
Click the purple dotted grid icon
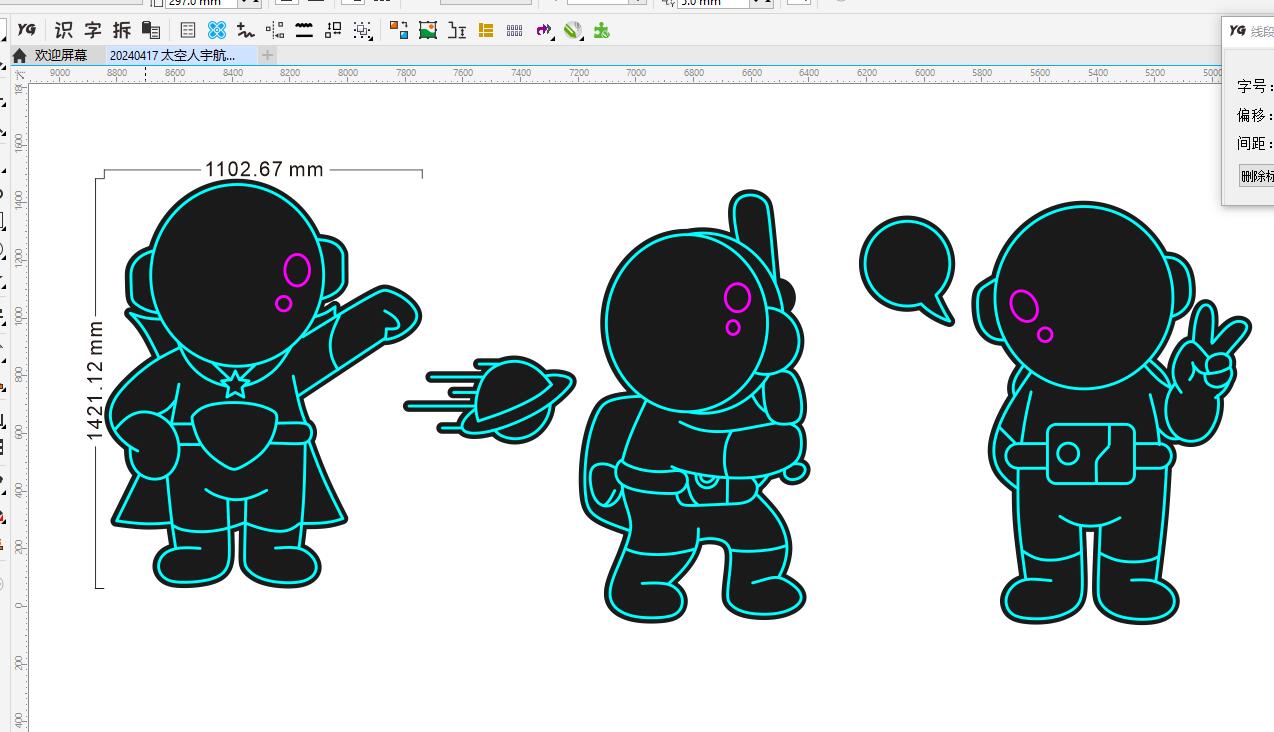click(x=515, y=31)
